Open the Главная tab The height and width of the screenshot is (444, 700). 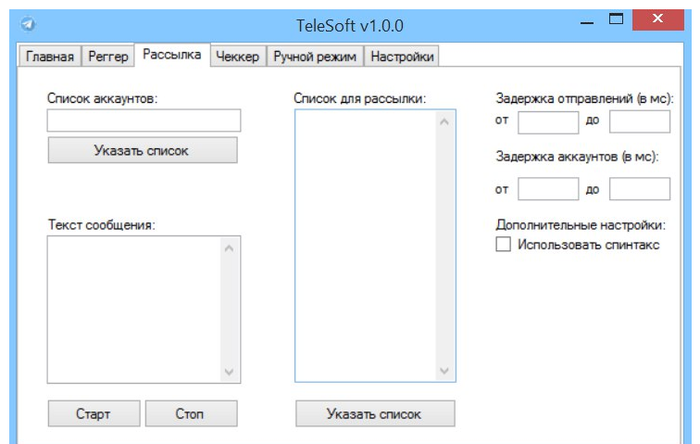50,57
